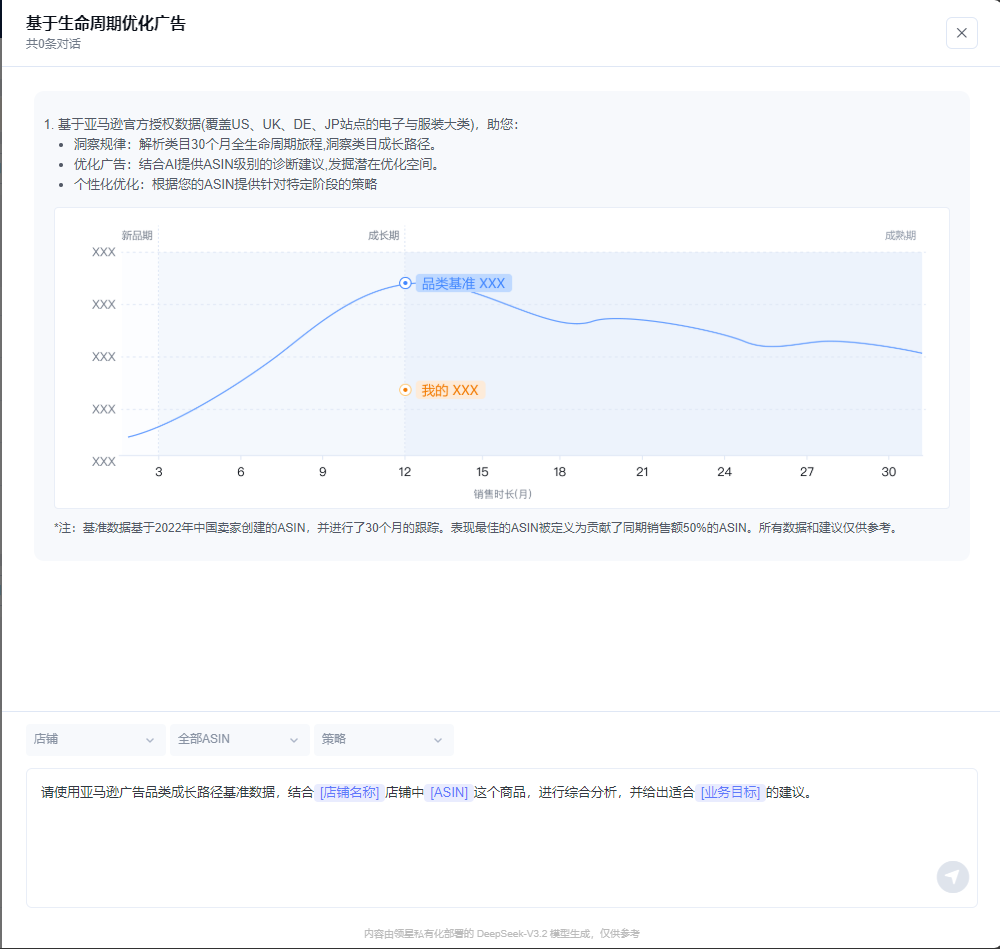
Task: Click the chevron arrow in 策略 dropdown
Action: tap(438, 740)
